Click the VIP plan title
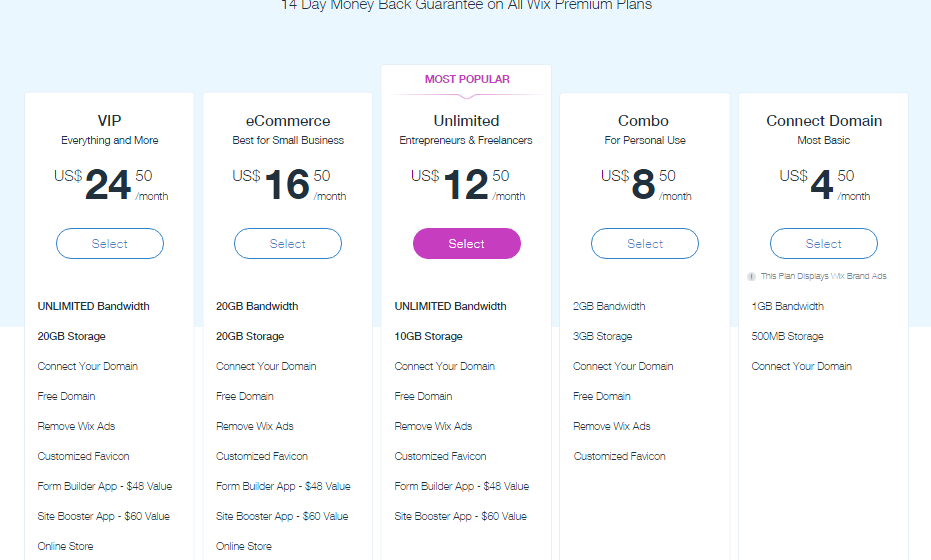931x560 pixels. pos(109,121)
